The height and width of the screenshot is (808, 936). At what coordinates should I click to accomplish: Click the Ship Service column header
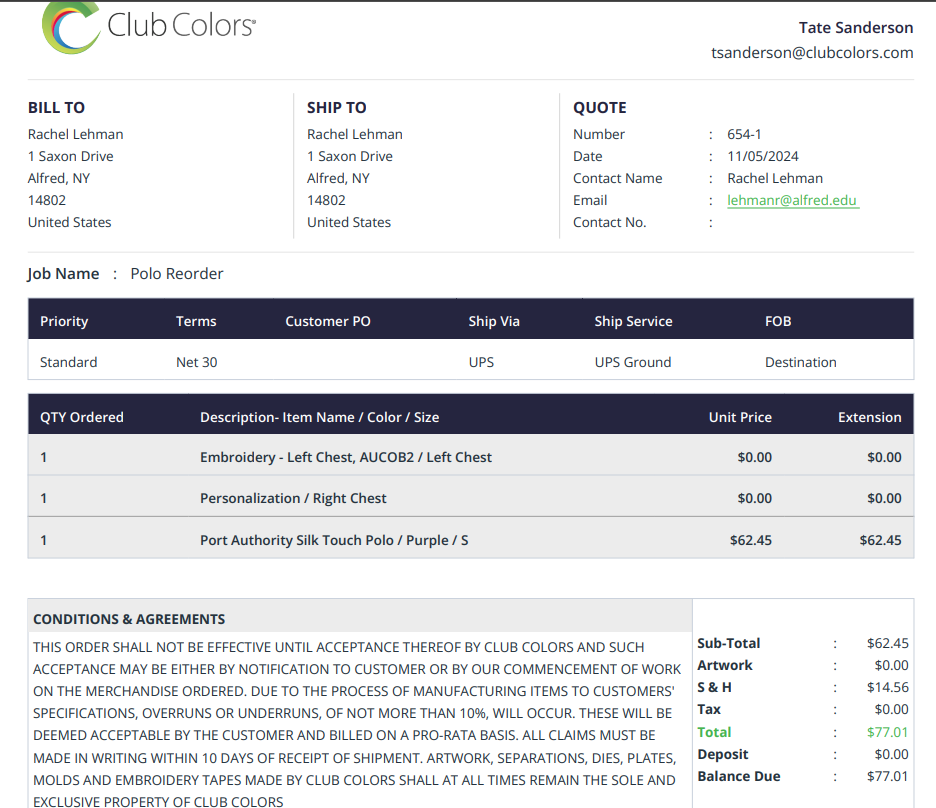pos(633,321)
